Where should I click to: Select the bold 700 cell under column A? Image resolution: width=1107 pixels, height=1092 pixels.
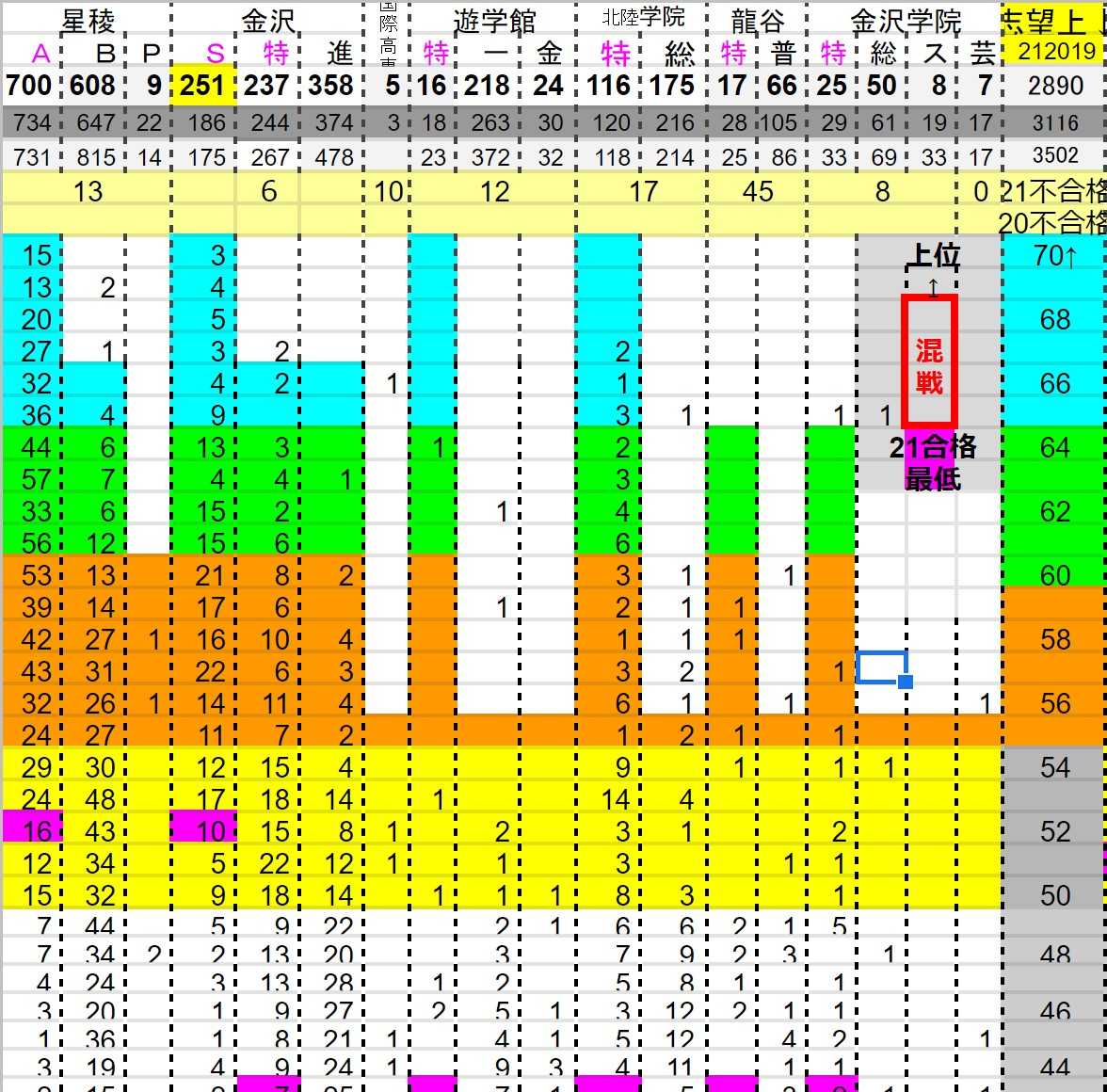(x=29, y=86)
